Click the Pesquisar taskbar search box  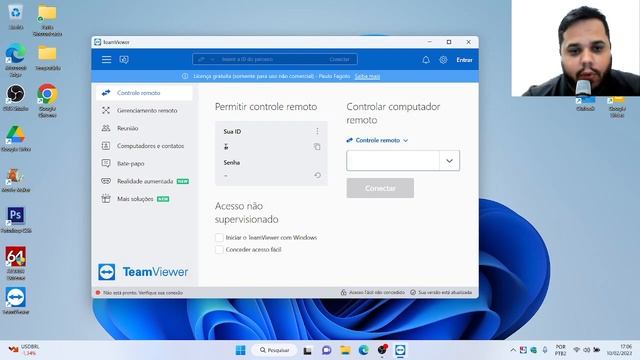[274, 350]
